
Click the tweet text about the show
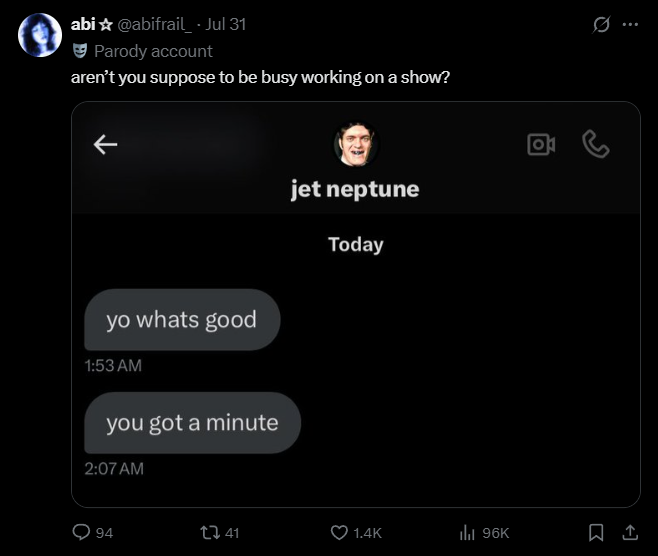point(260,77)
